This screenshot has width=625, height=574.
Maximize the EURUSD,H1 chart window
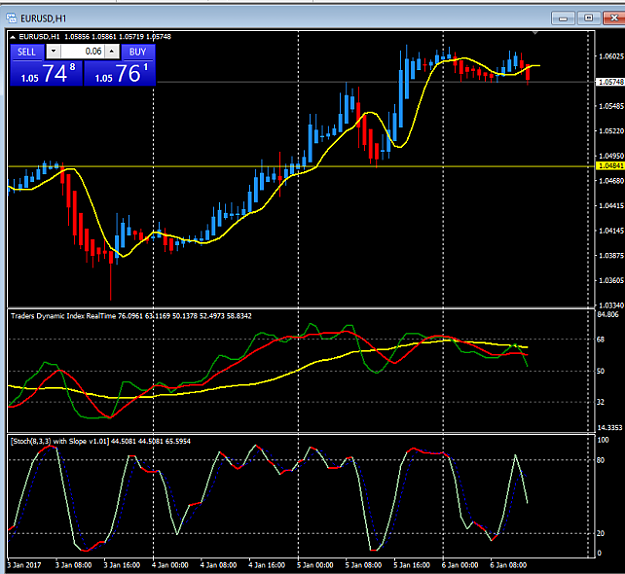[x=588, y=18]
